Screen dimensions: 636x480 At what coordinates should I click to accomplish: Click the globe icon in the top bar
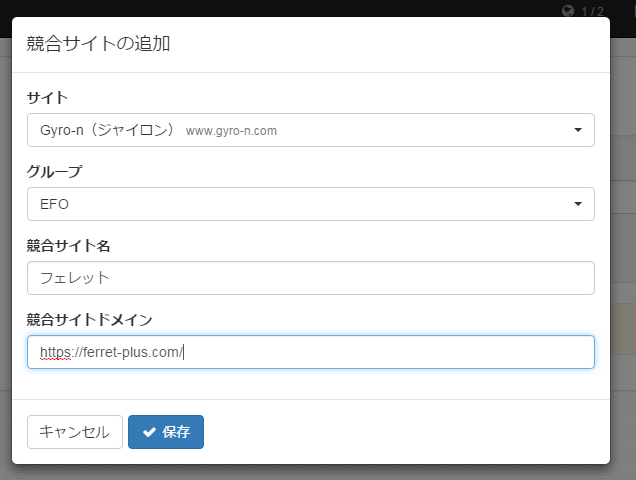568,11
